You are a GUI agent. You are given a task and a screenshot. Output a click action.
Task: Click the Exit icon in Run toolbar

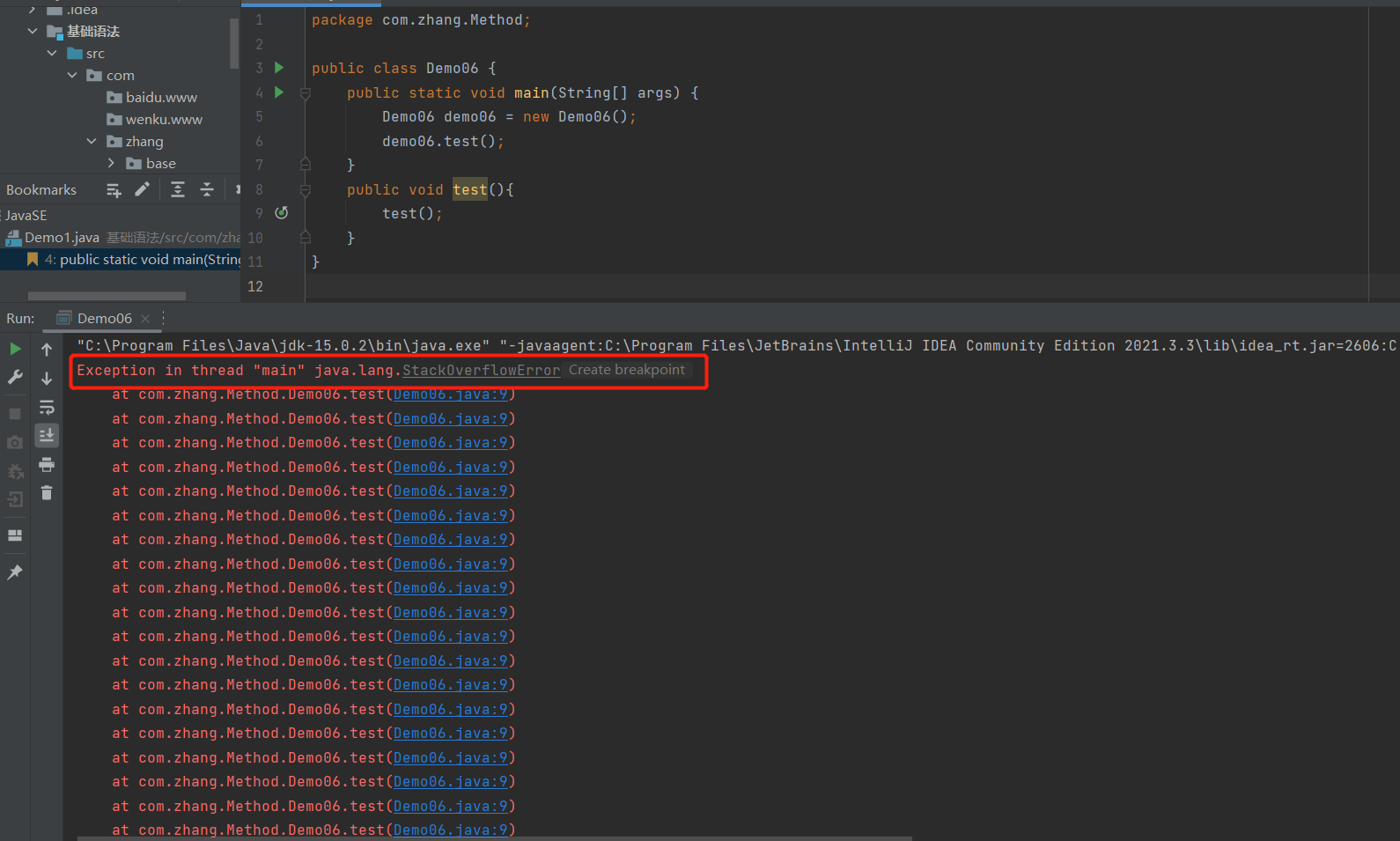[x=15, y=499]
